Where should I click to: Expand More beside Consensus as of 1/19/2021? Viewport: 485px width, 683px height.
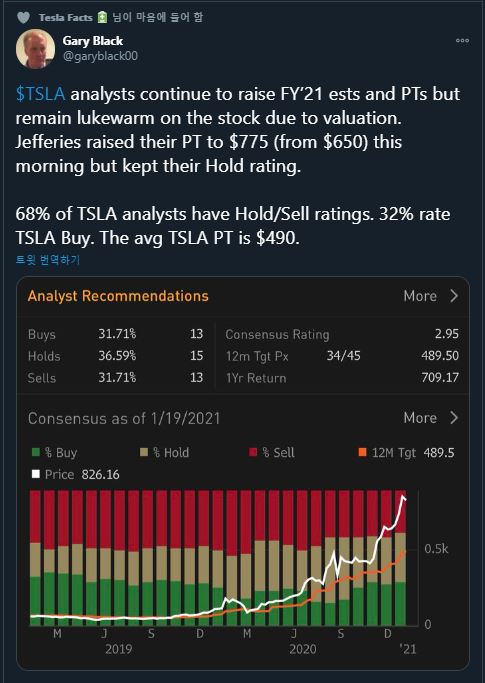pos(420,418)
